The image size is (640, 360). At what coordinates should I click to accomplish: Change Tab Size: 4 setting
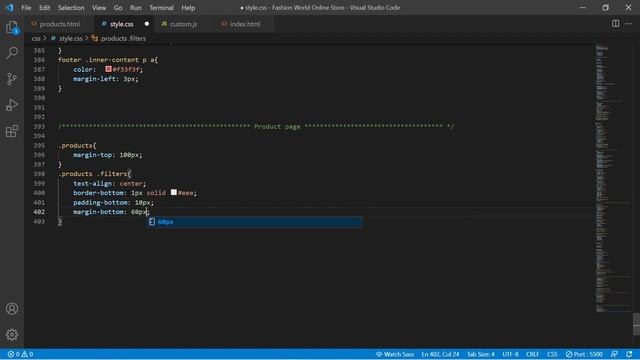481,354
